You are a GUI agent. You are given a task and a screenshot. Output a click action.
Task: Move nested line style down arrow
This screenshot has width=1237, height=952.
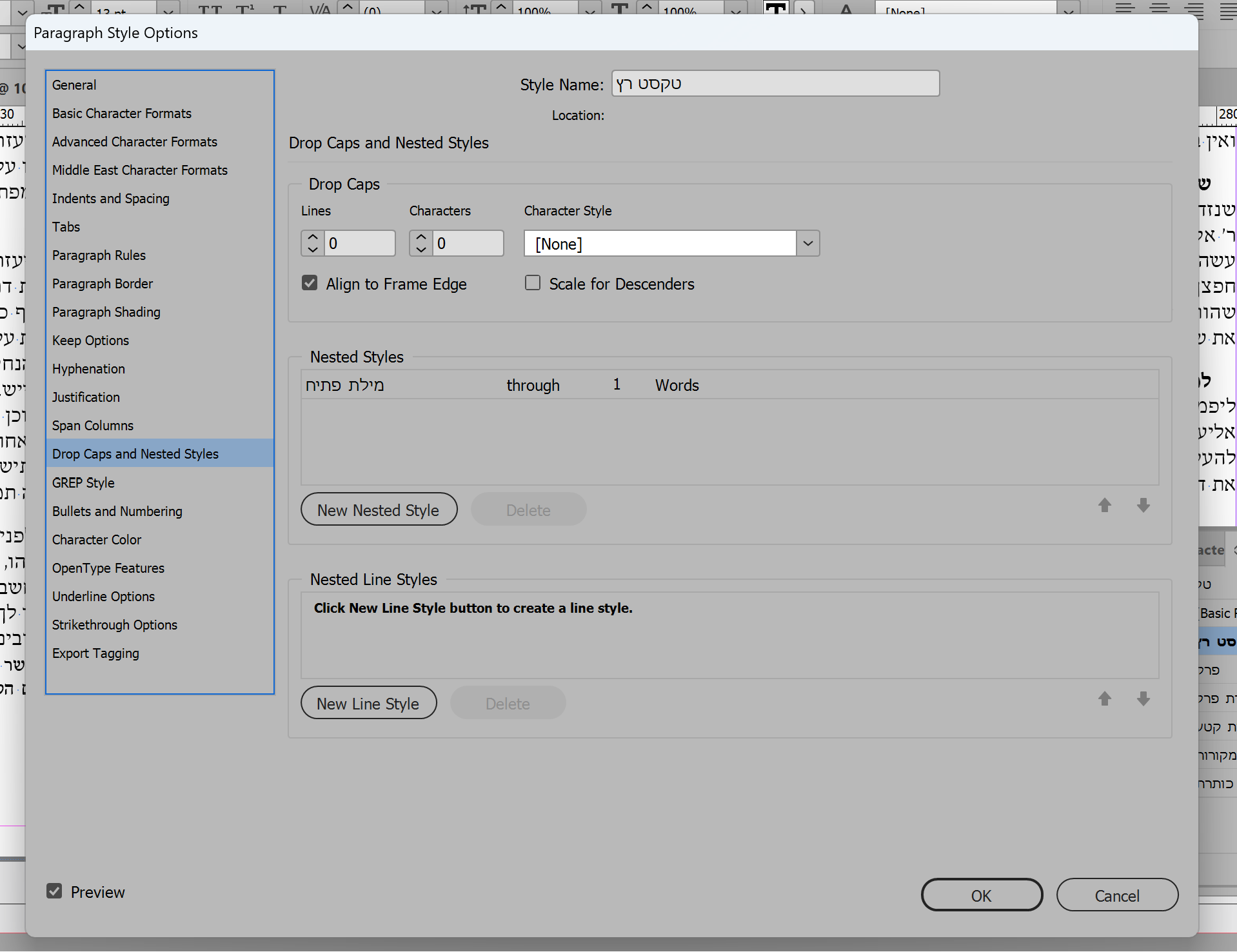tap(1143, 699)
